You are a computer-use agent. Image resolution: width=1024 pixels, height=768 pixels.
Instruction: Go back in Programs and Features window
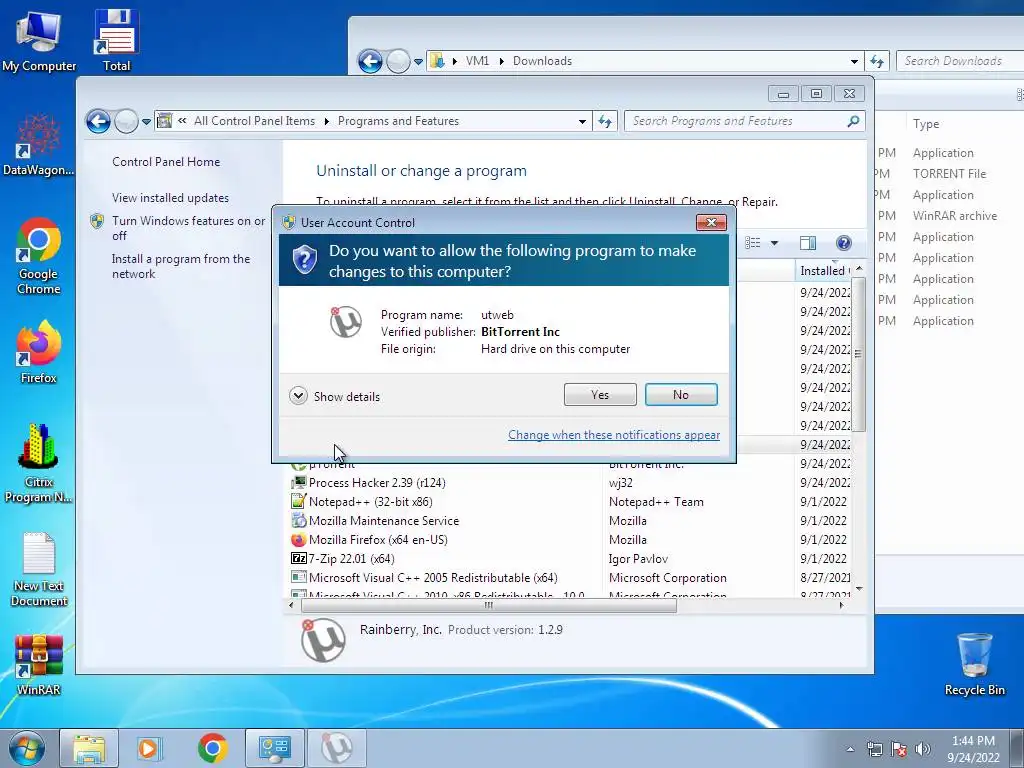(x=99, y=121)
